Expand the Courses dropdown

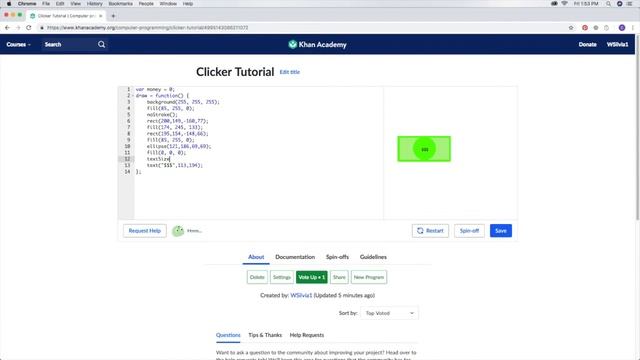click(18, 44)
